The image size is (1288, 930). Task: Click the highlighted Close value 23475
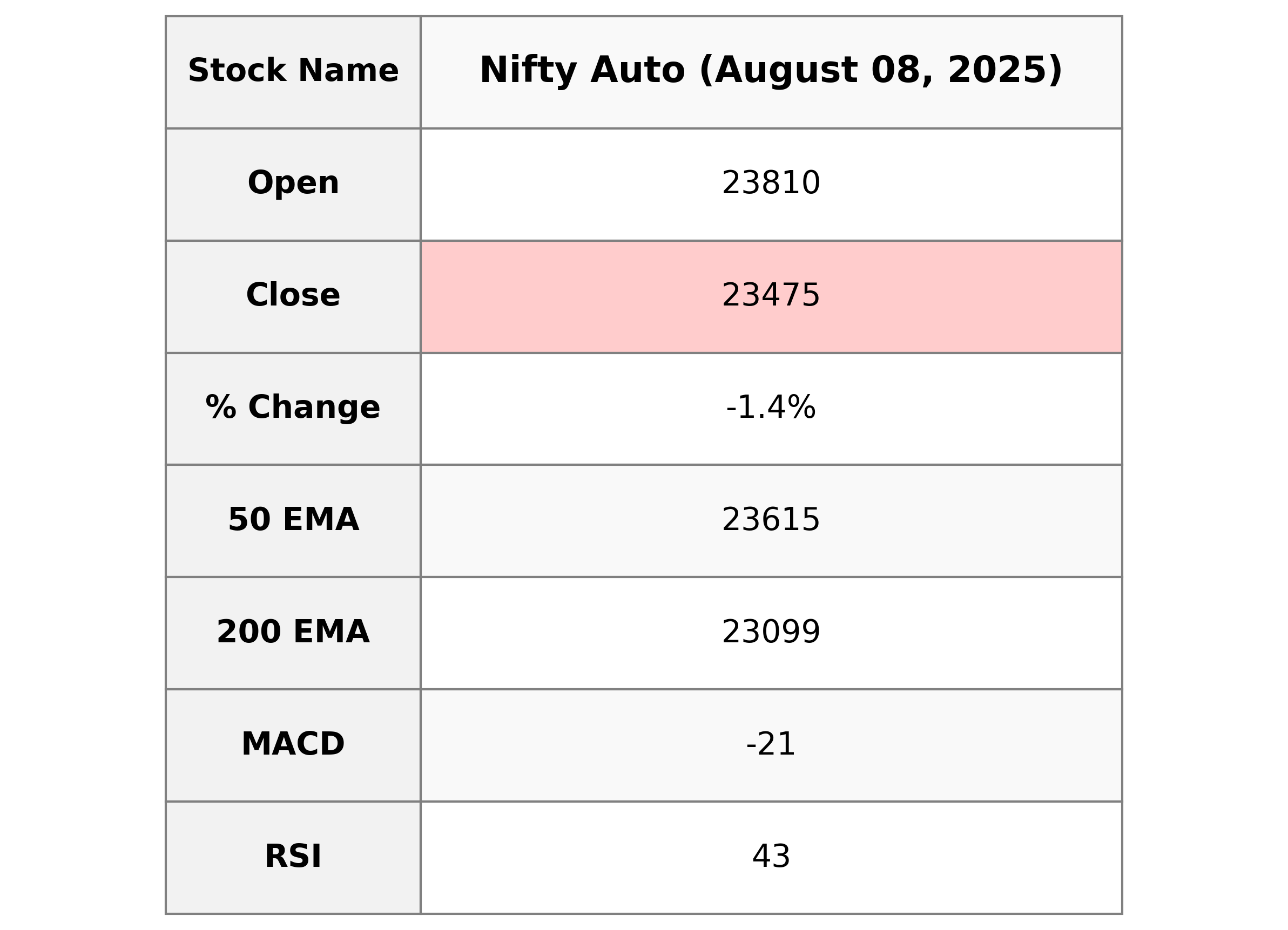[771, 296]
